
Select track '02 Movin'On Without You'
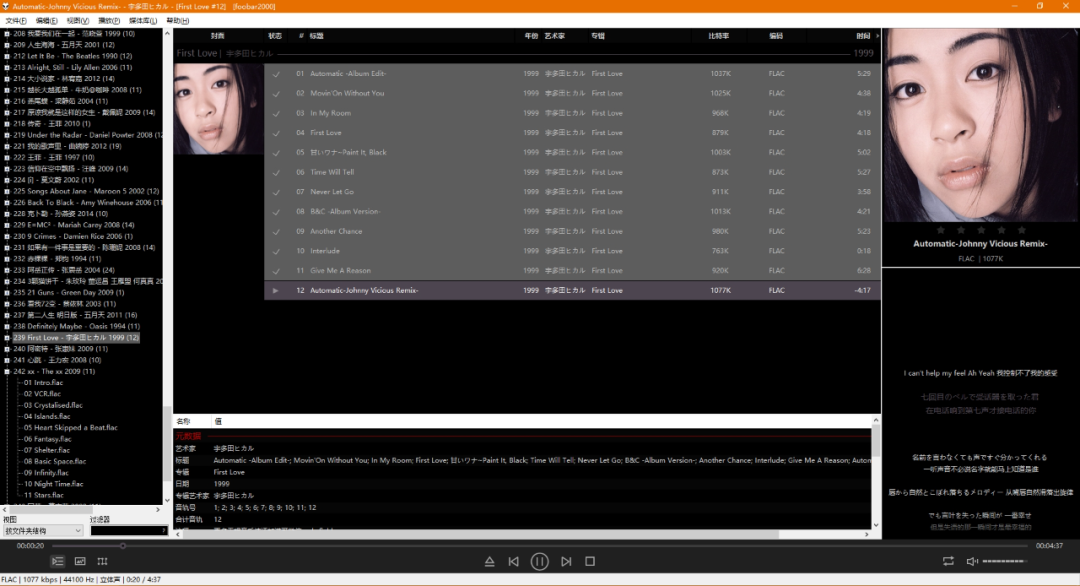[x=572, y=94]
